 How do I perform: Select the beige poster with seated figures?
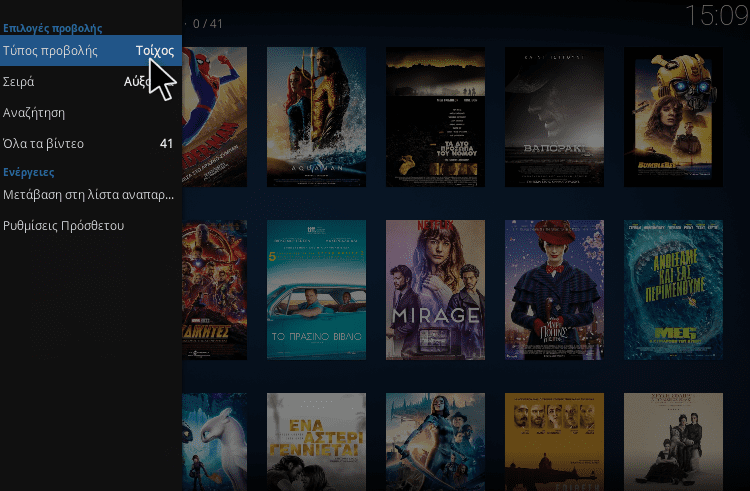tap(673, 442)
